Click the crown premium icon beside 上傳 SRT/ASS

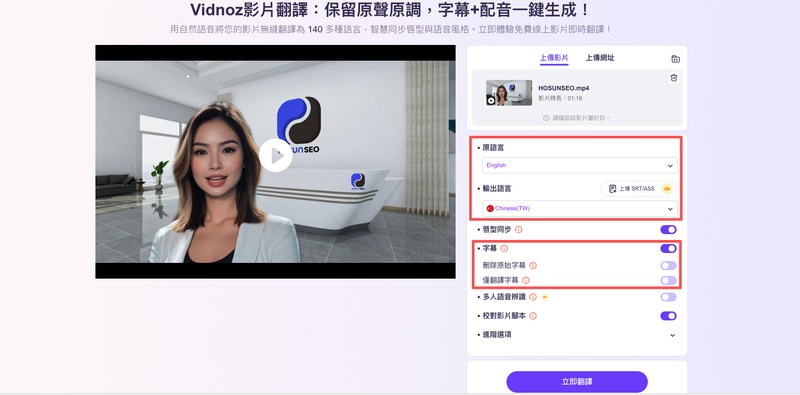point(666,188)
